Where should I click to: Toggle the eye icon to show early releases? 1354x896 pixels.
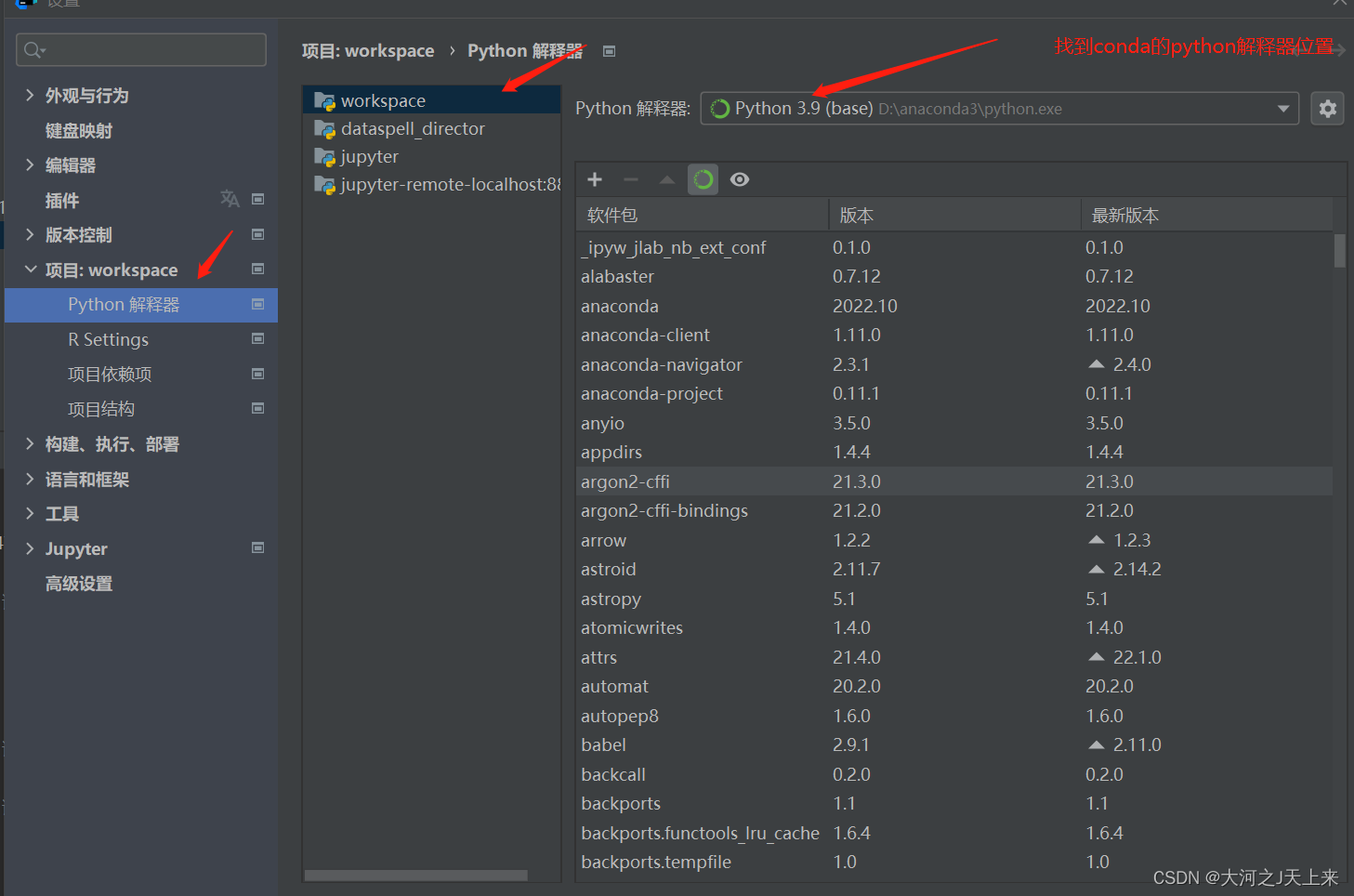coord(739,179)
